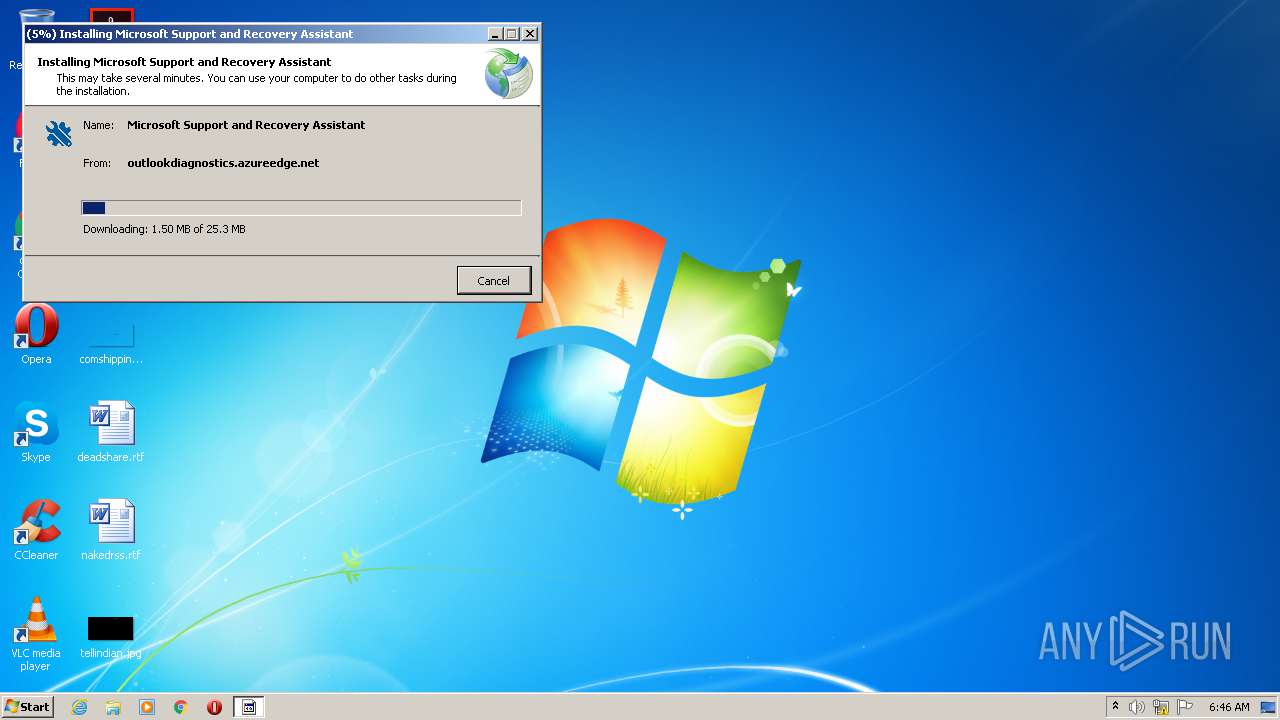
Task: Open the Skype desktop shortcut
Action: [36, 433]
